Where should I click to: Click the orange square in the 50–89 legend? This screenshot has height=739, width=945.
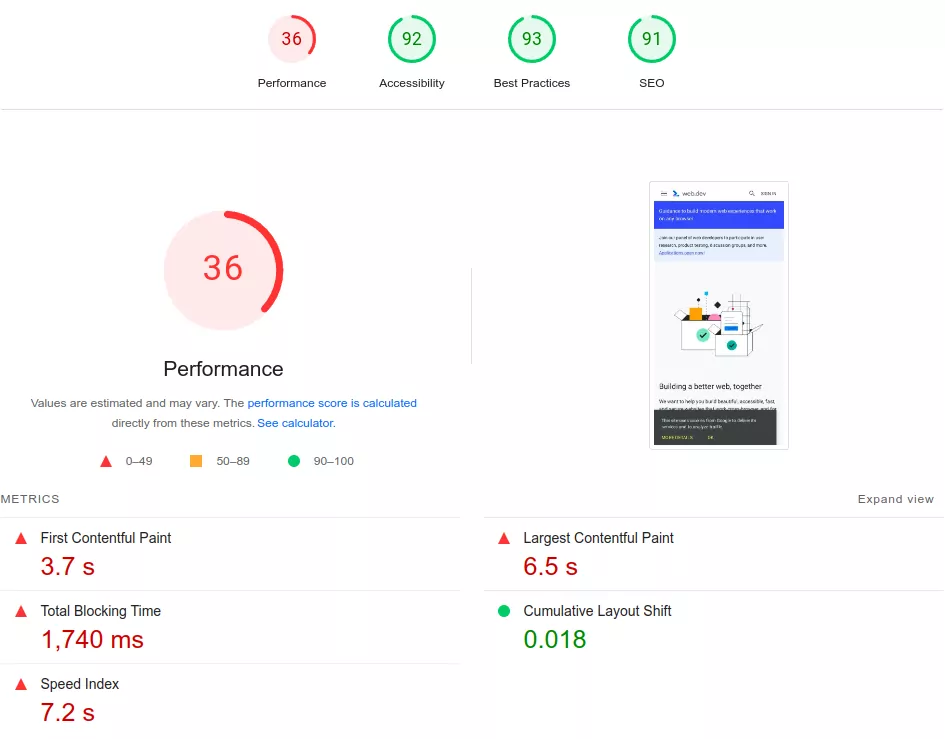[x=197, y=461]
